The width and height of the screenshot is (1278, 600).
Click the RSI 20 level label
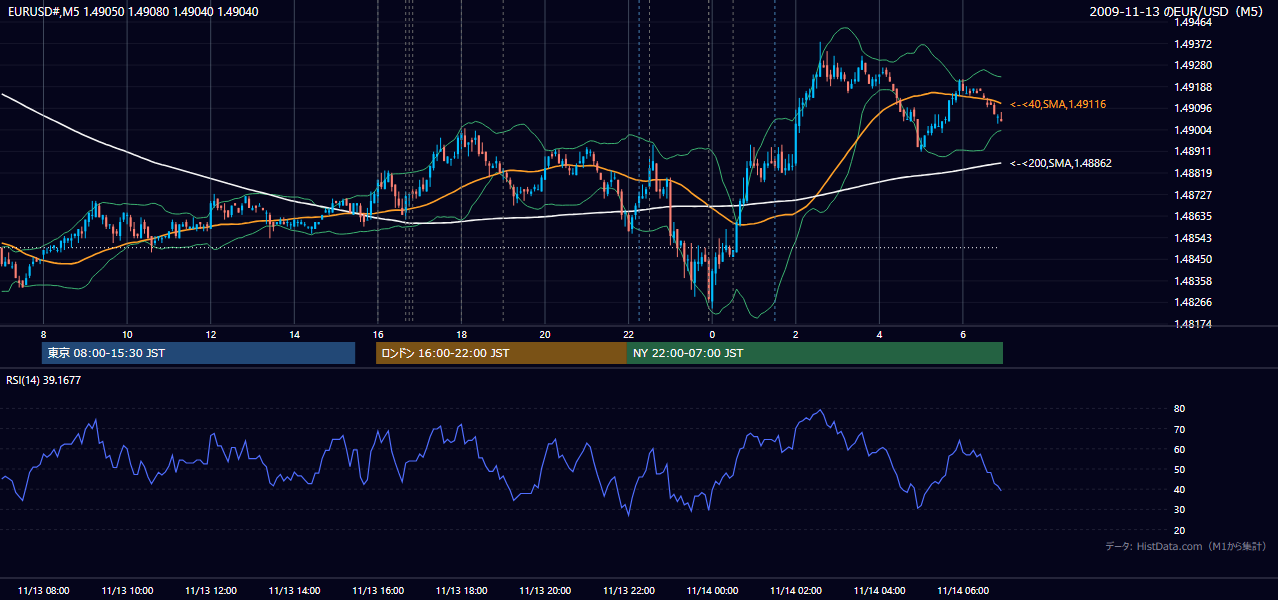click(1179, 531)
